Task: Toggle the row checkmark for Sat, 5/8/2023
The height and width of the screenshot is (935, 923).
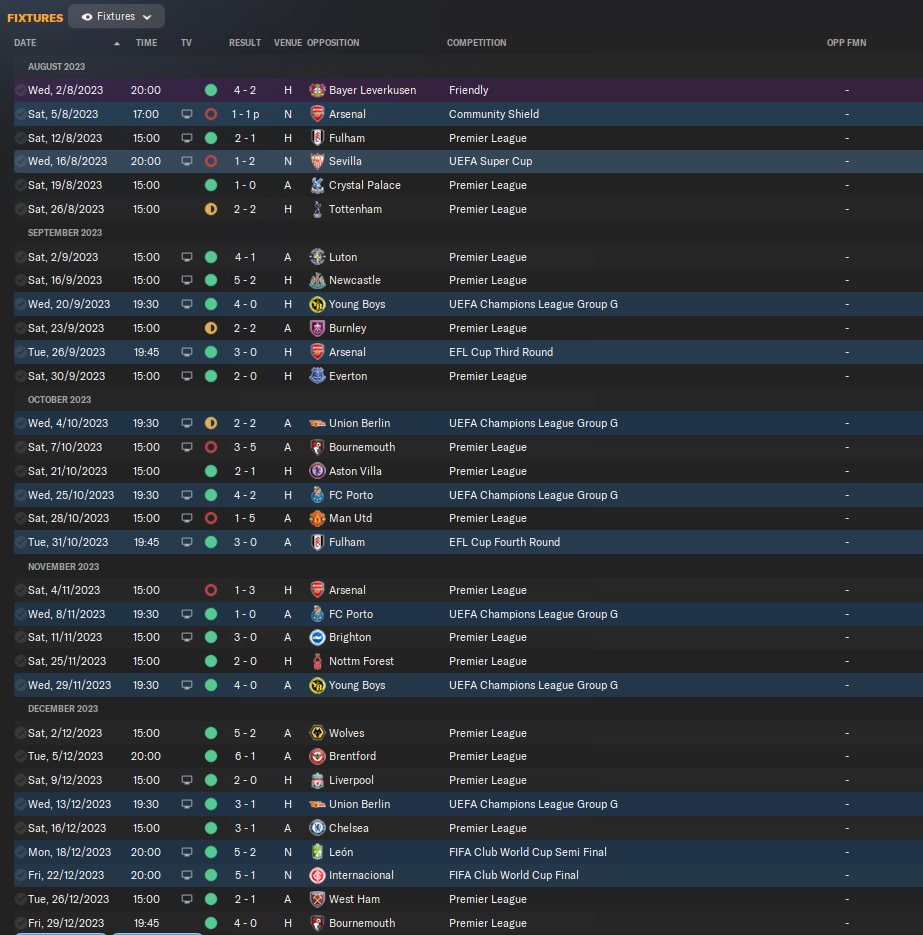Action: tap(20, 114)
